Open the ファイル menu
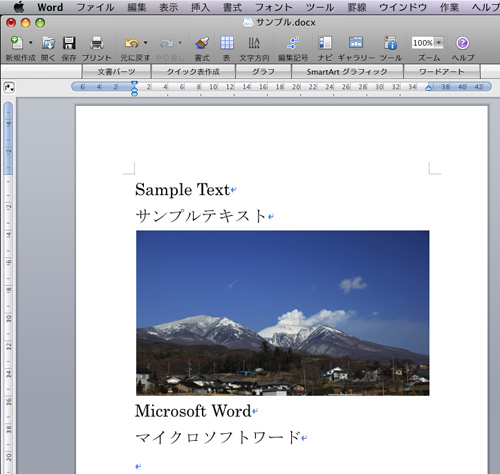The image size is (500, 474). (95, 7)
